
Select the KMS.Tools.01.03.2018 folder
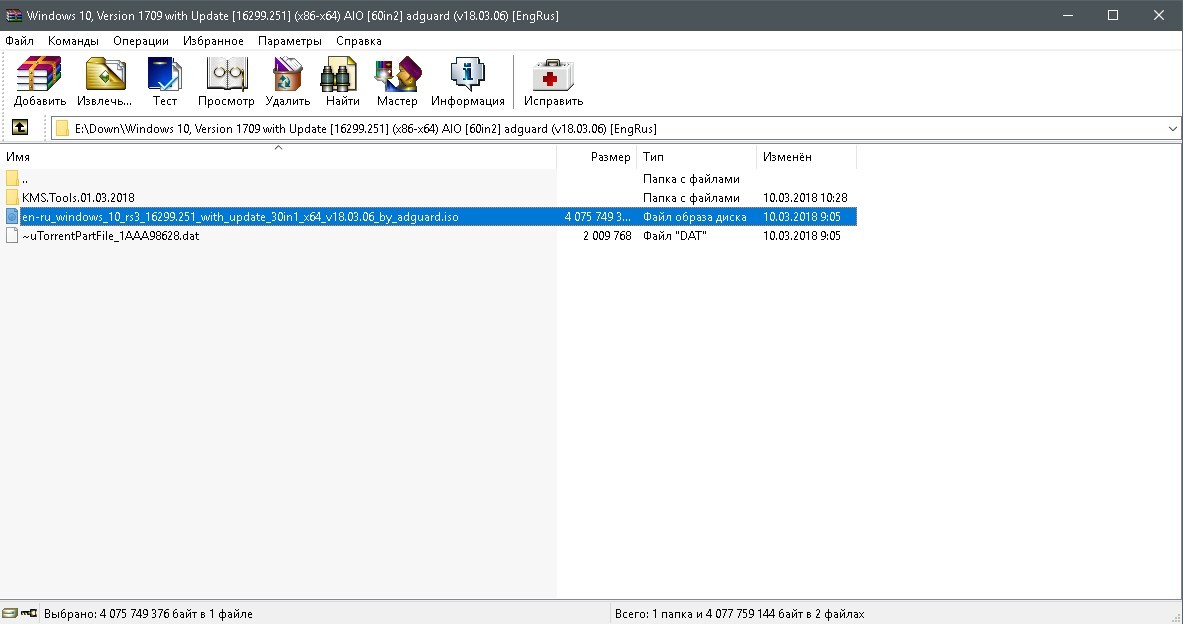78,198
